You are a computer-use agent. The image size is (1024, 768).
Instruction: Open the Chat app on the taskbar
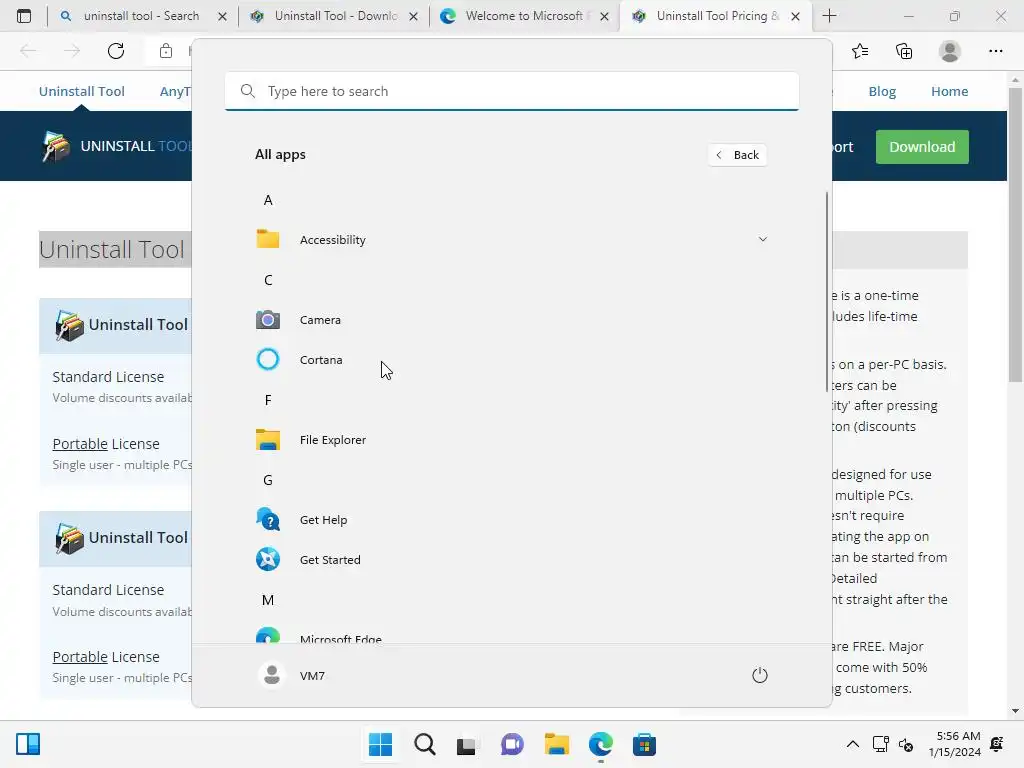(x=512, y=744)
